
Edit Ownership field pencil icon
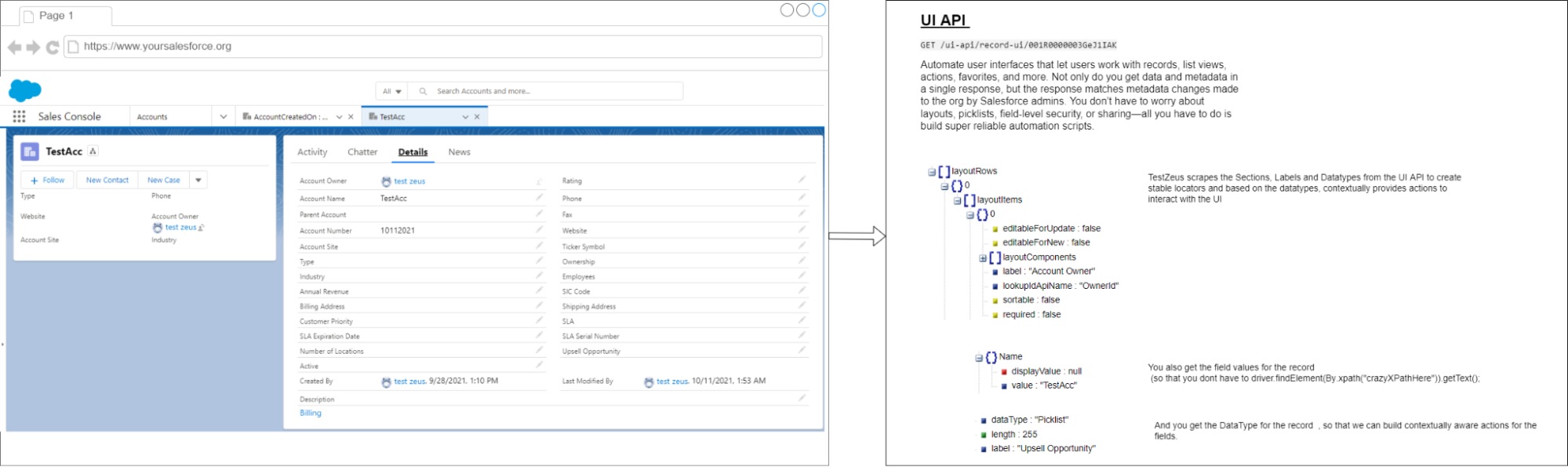click(x=802, y=260)
